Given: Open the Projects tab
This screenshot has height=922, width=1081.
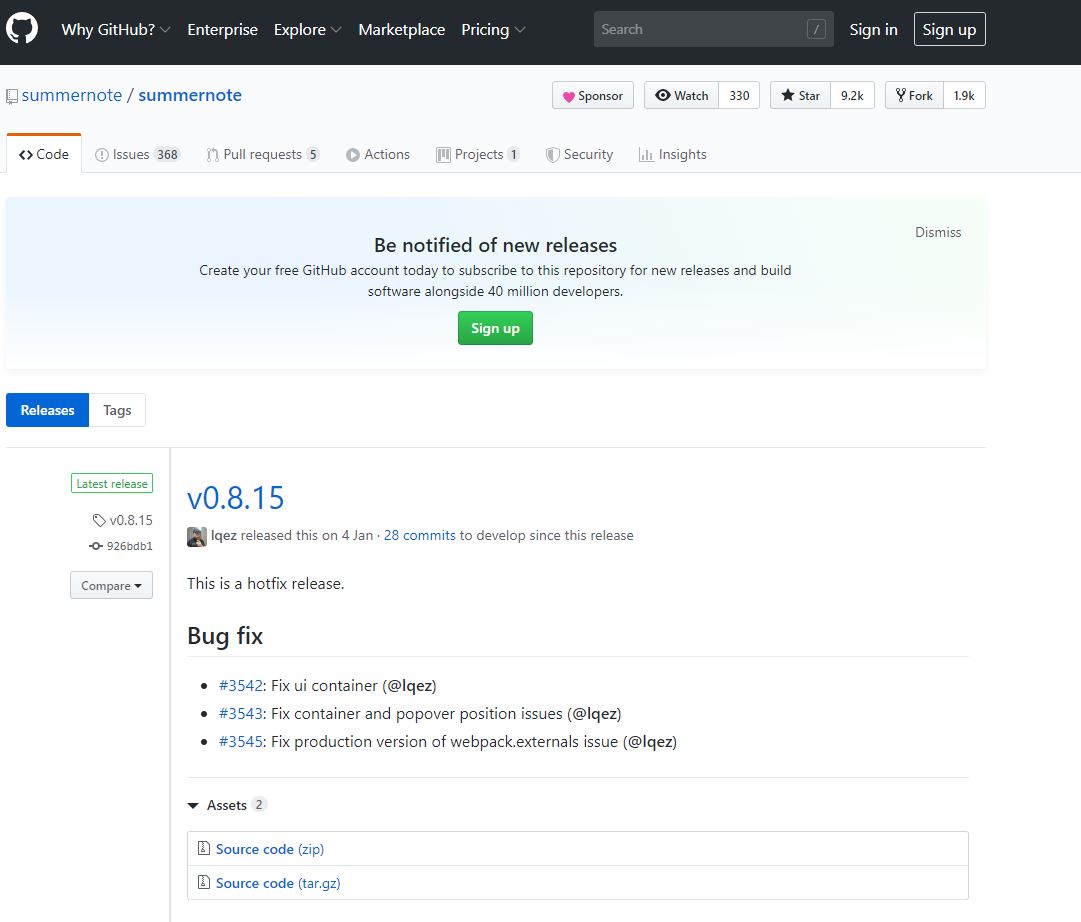Looking at the screenshot, I should tap(478, 154).
